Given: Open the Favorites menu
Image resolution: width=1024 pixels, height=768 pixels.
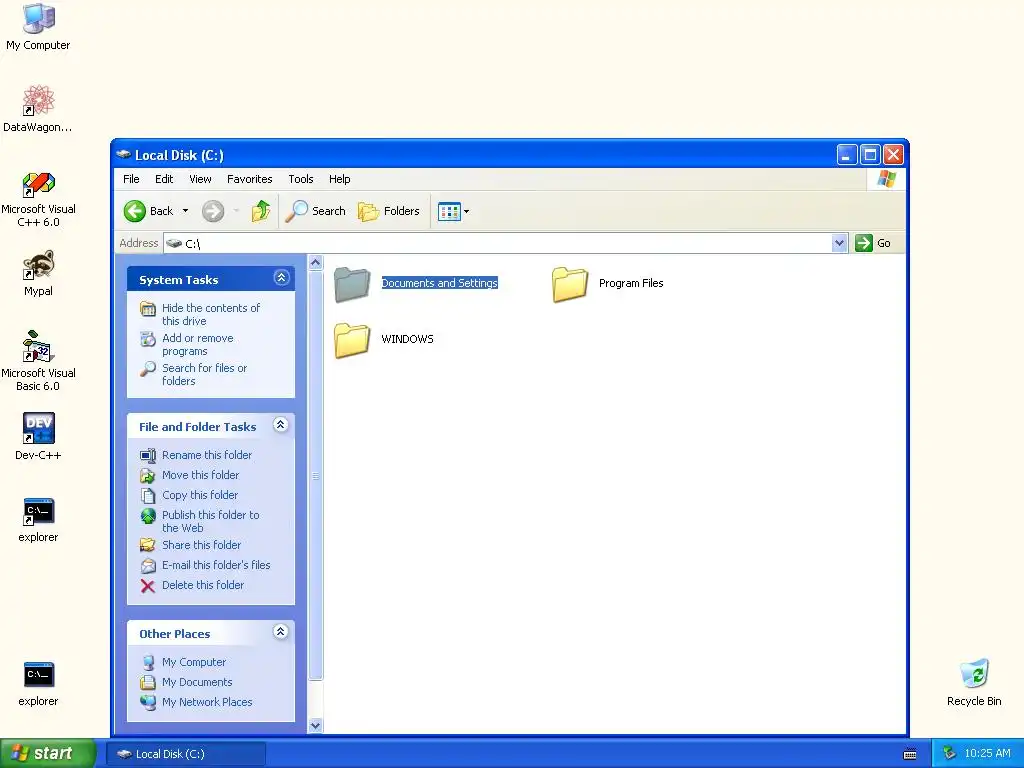Looking at the screenshot, I should tap(249, 179).
